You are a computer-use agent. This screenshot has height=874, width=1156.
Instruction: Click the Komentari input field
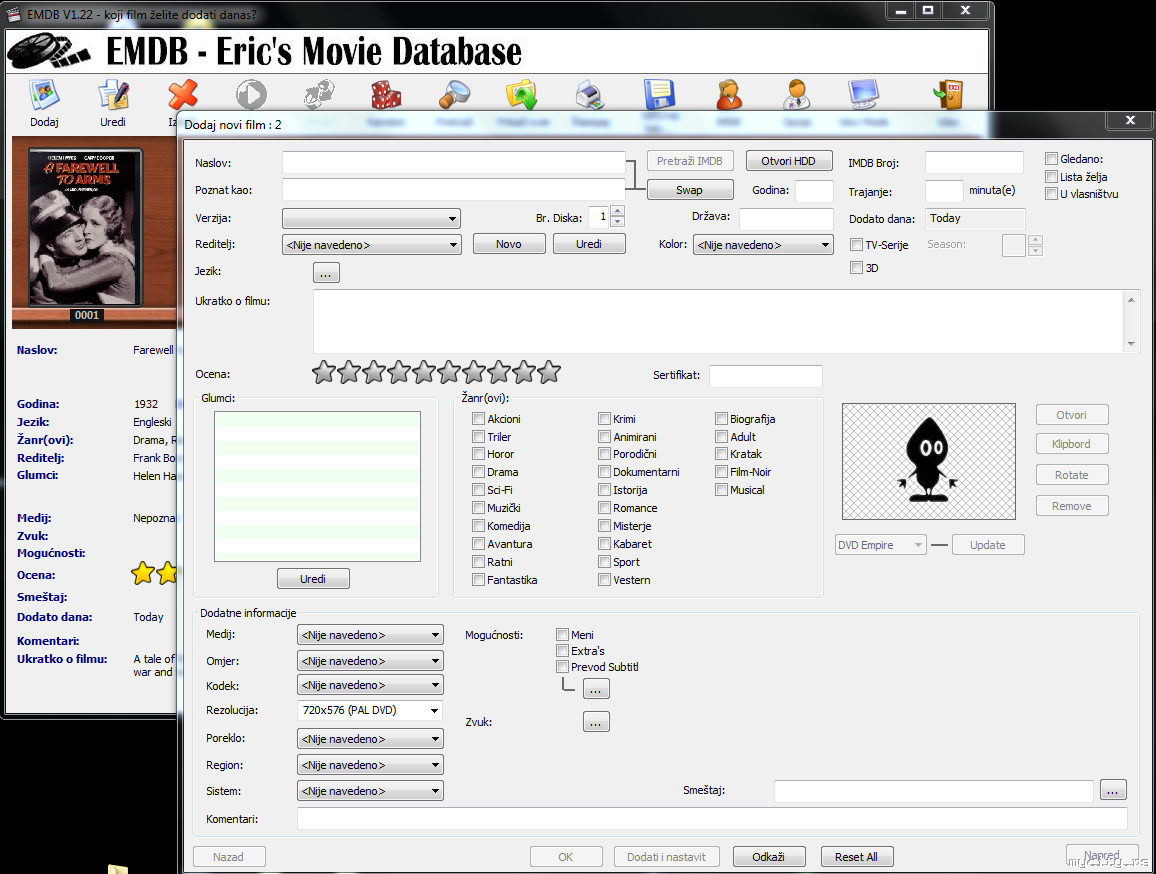[712, 819]
